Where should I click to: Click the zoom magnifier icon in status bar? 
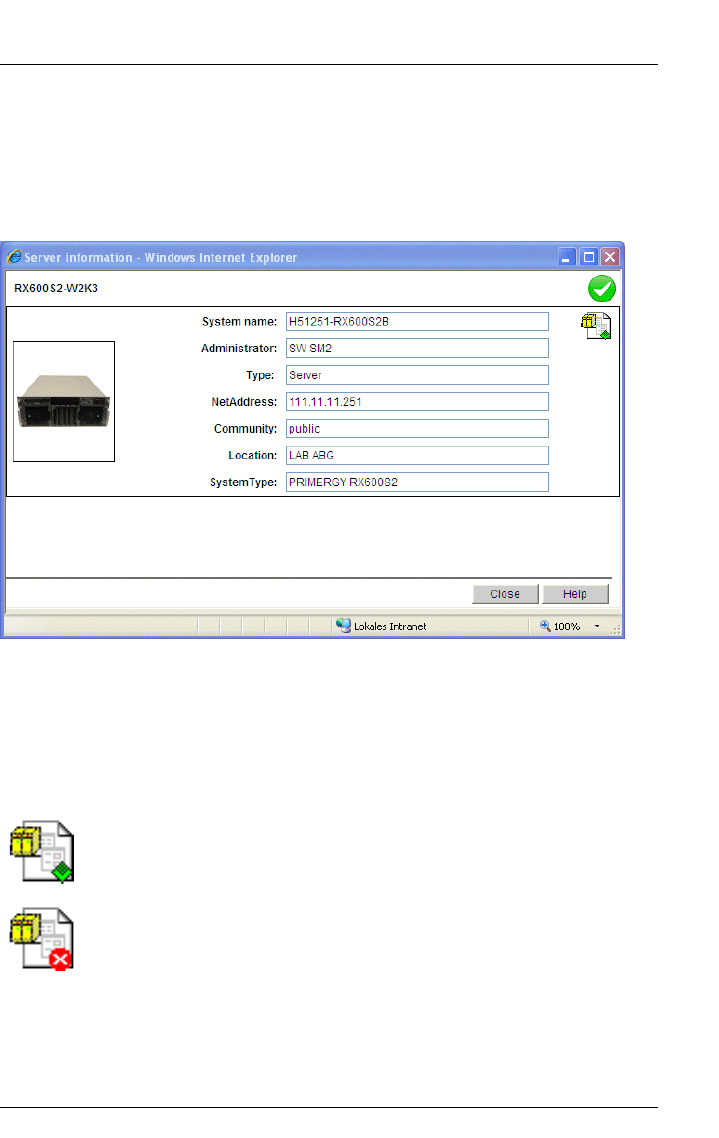(545, 626)
